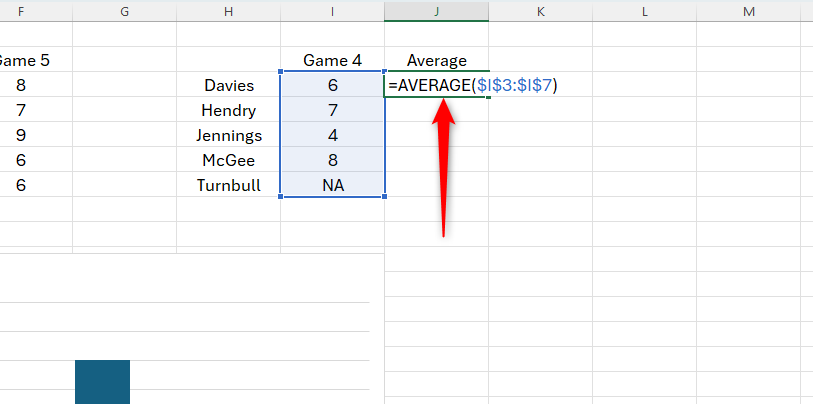Select column F header
This screenshot has height=404, width=813.
tap(21, 11)
